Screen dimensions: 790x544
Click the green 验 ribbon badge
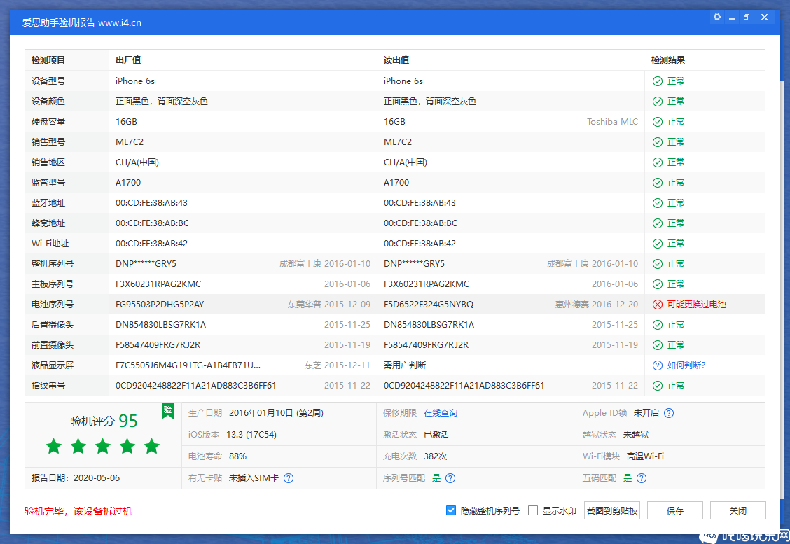(x=168, y=411)
